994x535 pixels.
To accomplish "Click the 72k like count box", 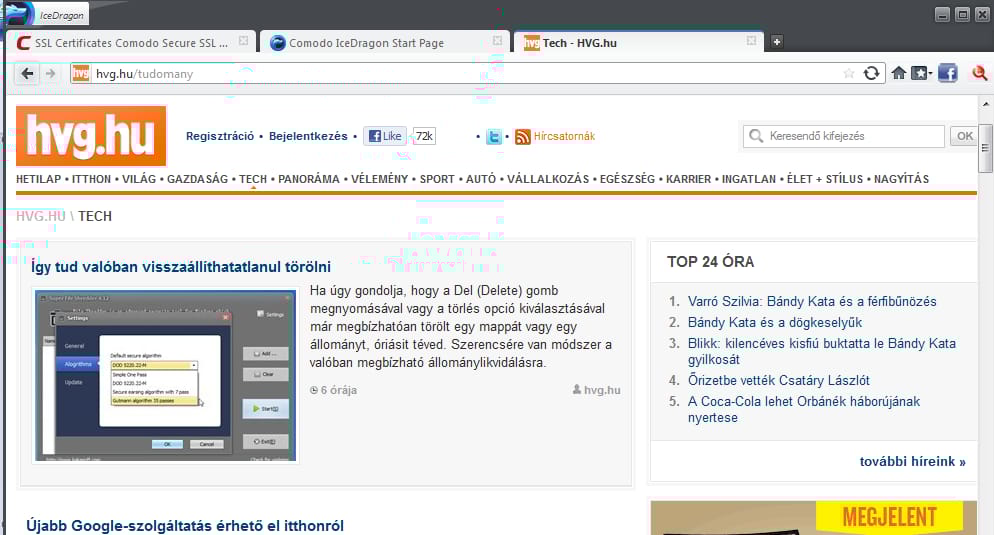I will [x=424, y=136].
